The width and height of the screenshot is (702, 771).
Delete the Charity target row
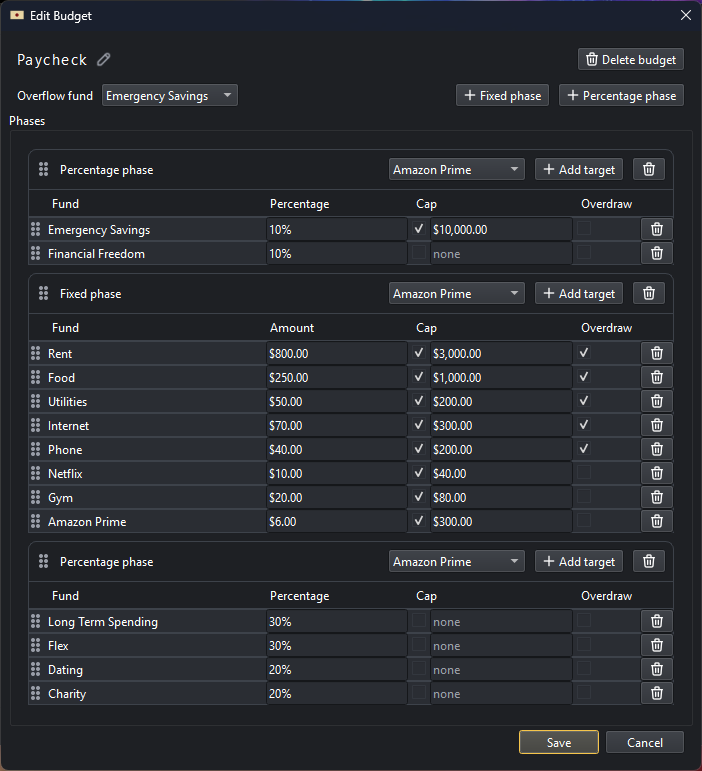point(656,694)
